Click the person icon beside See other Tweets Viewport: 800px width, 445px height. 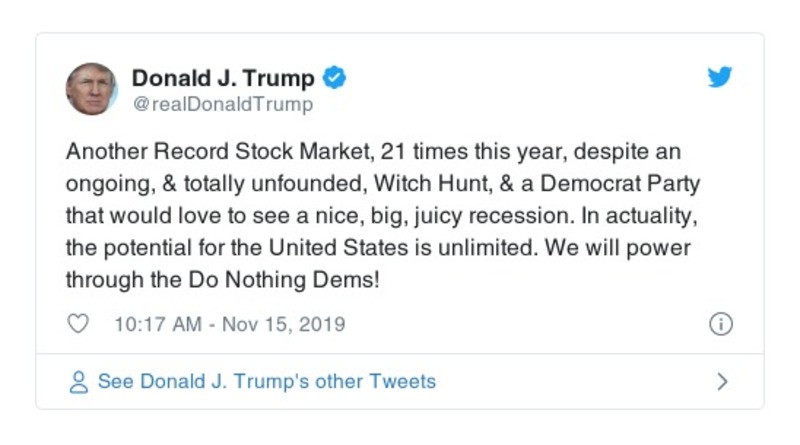pos(79,382)
